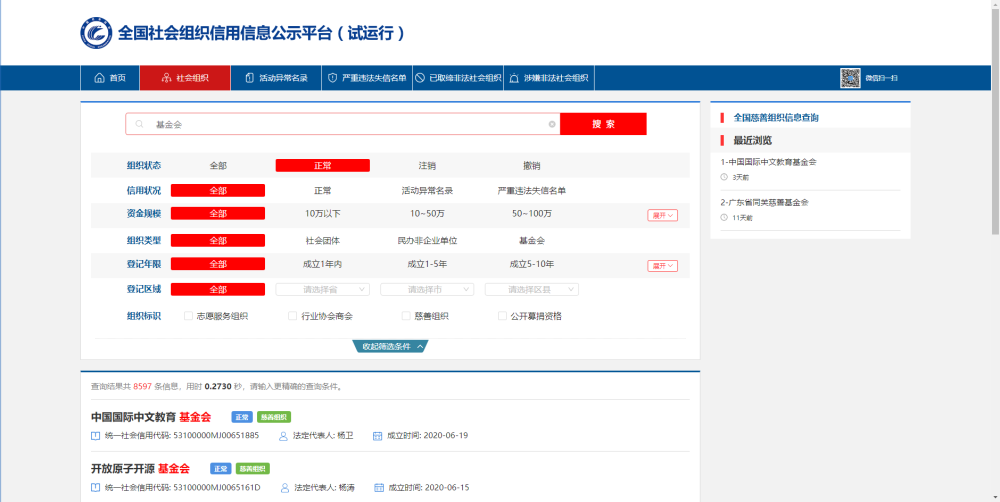The image size is (1000, 502).
Task: Click the 已取缔非法社会组织 ban icon
Action: 420,78
